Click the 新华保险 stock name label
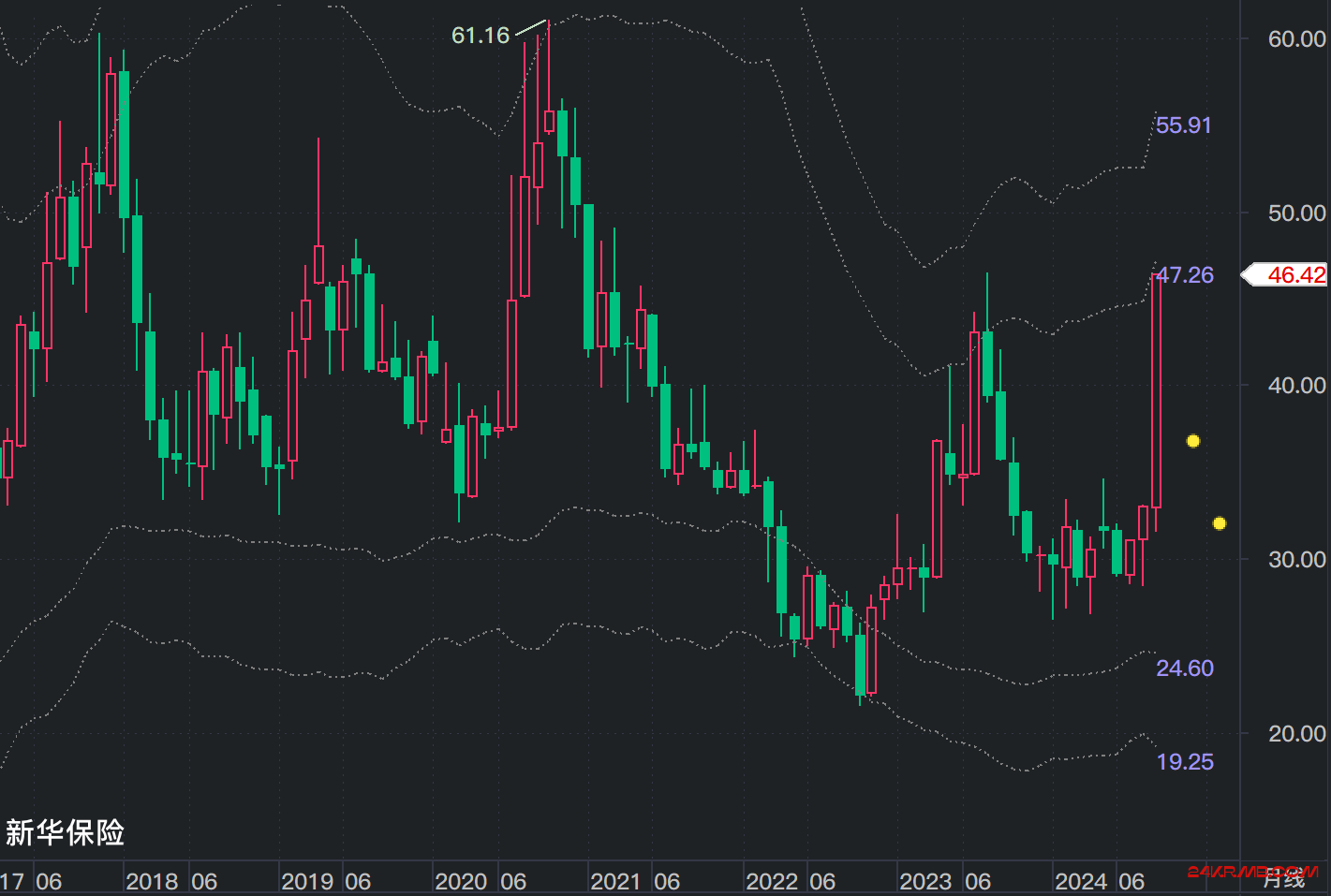 [x=66, y=832]
